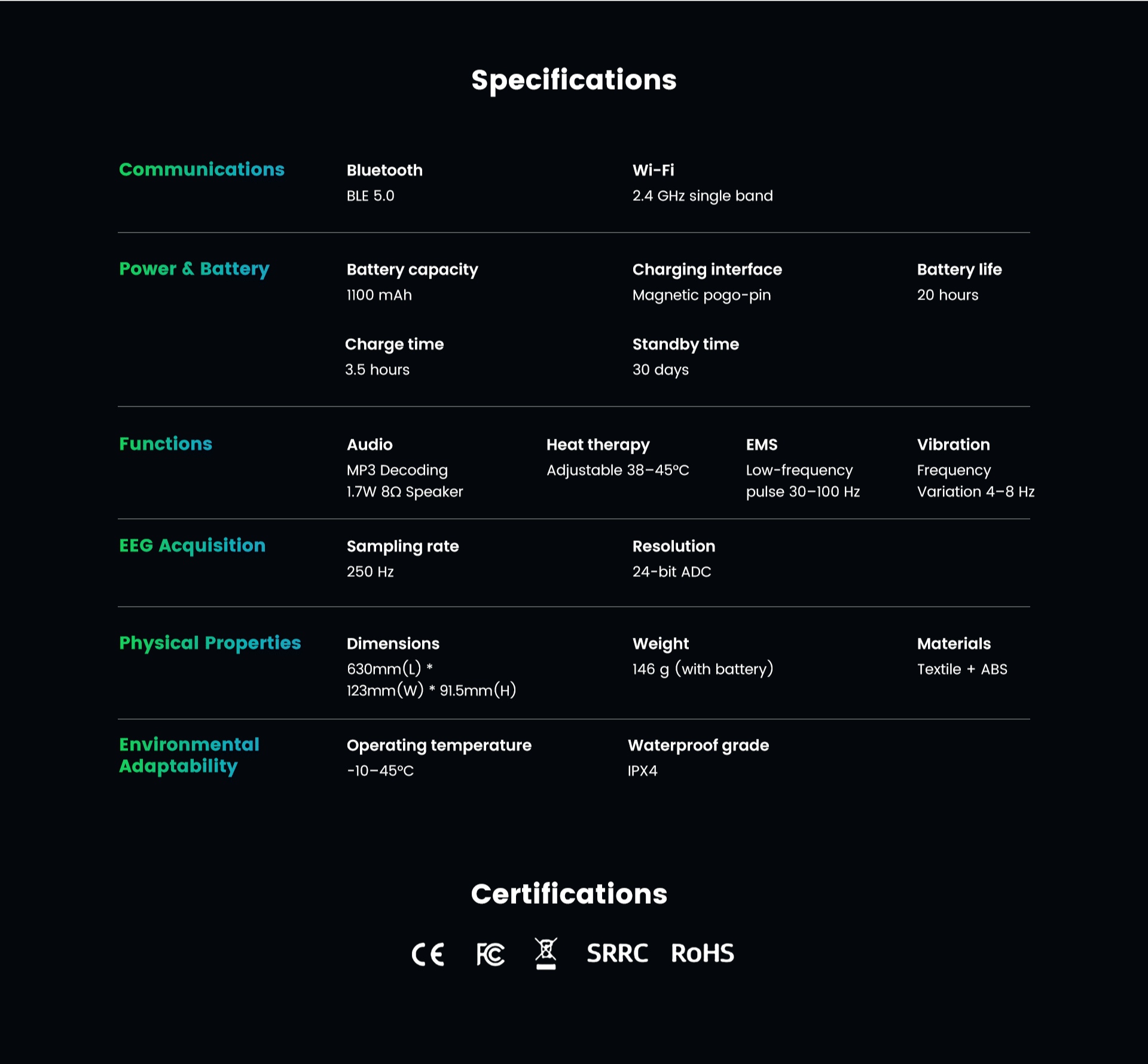The width and height of the screenshot is (1148, 1064).
Task: Click the Bluetooth spec label
Action: tap(384, 170)
